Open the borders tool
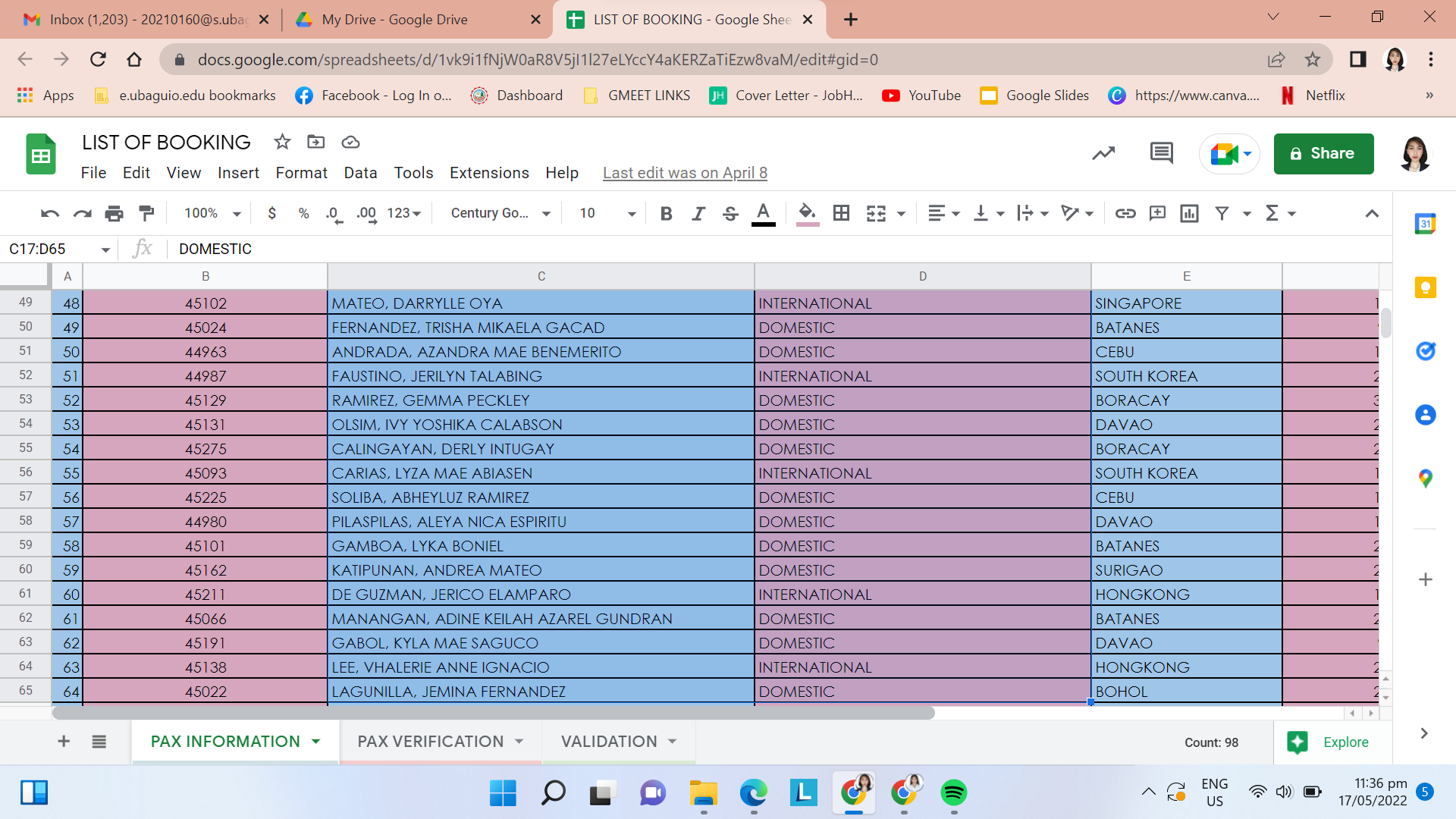 [841, 213]
